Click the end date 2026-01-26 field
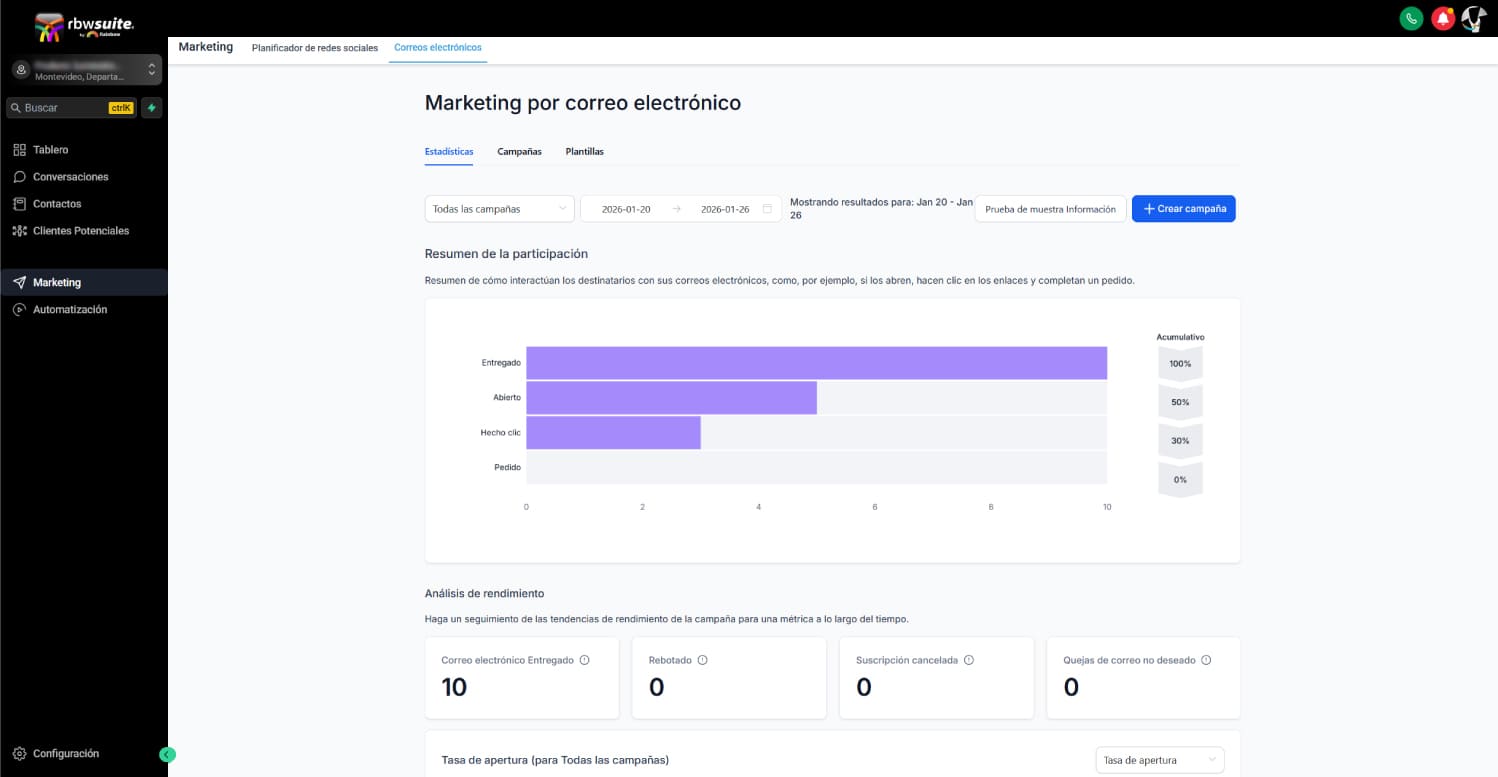 click(x=725, y=209)
